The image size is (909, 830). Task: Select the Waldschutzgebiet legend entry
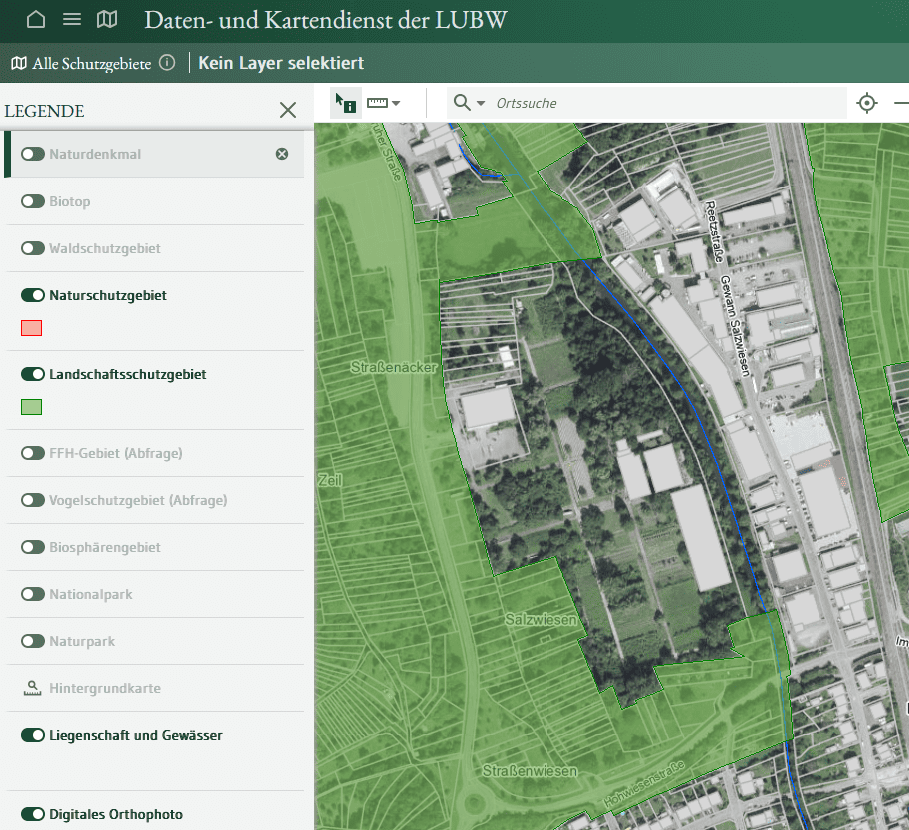tap(104, 248)
